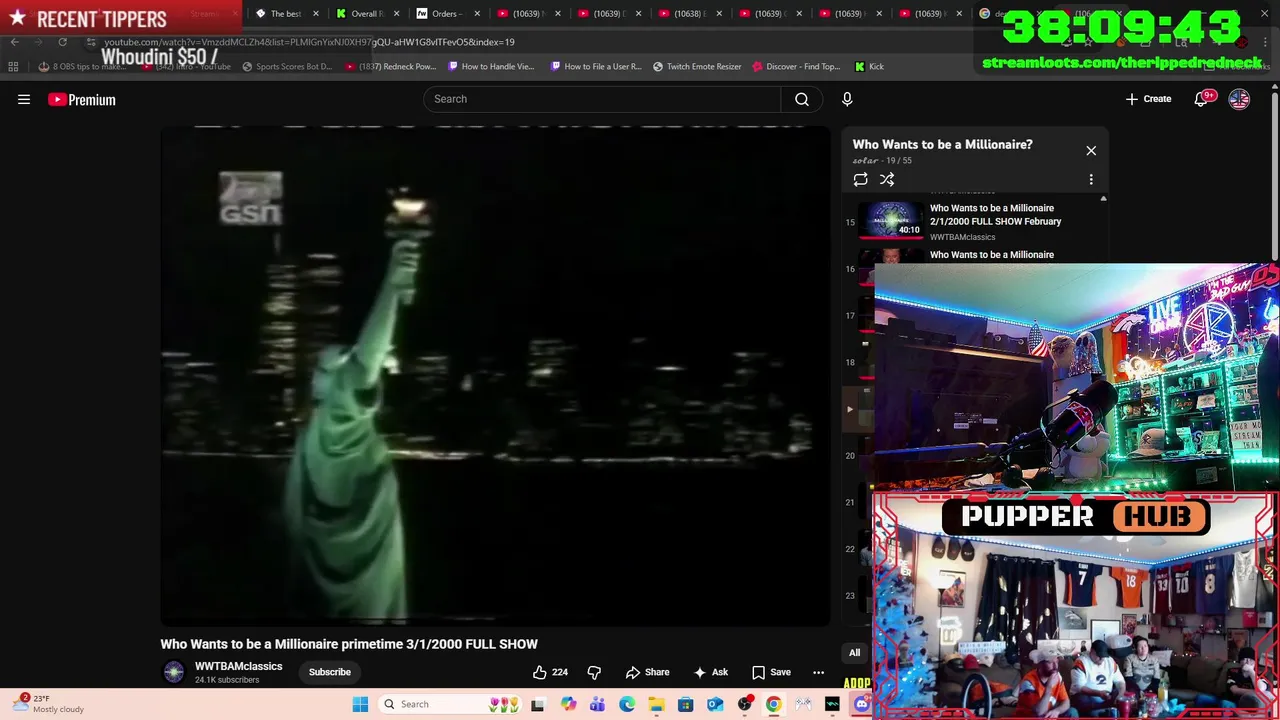Open Task View on taskbar

(538, 704)
